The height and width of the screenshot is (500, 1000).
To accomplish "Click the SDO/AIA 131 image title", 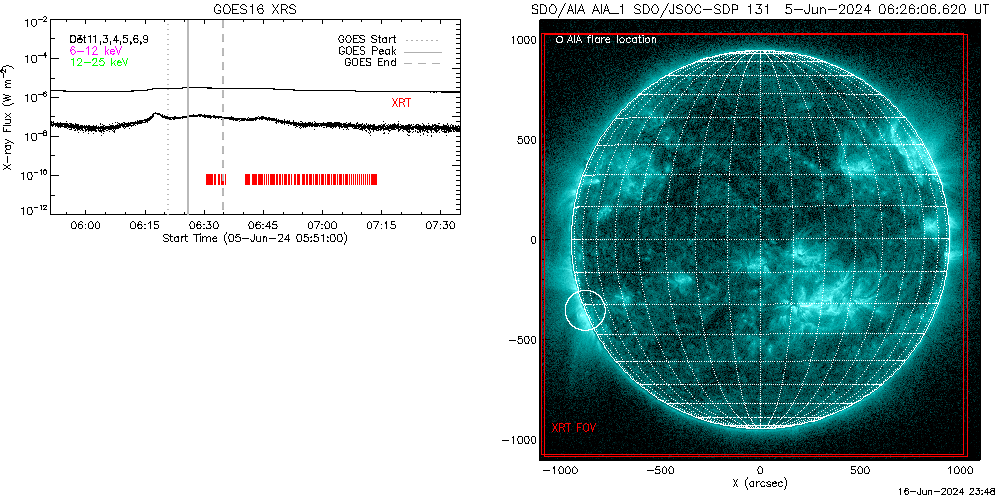I will [759, 9].
